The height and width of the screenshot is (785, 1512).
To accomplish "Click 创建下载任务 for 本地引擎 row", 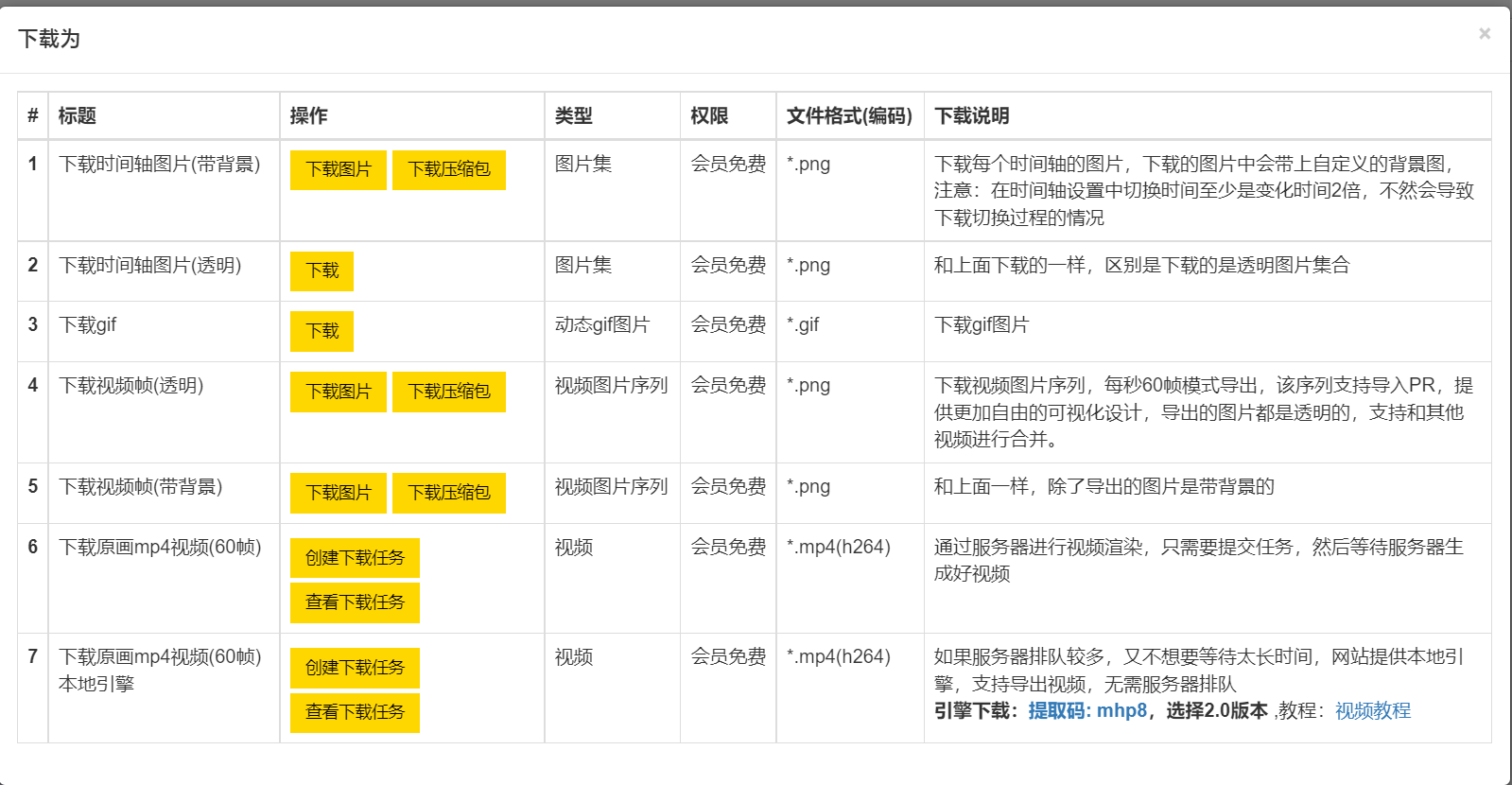I will [x=355, y=668].
